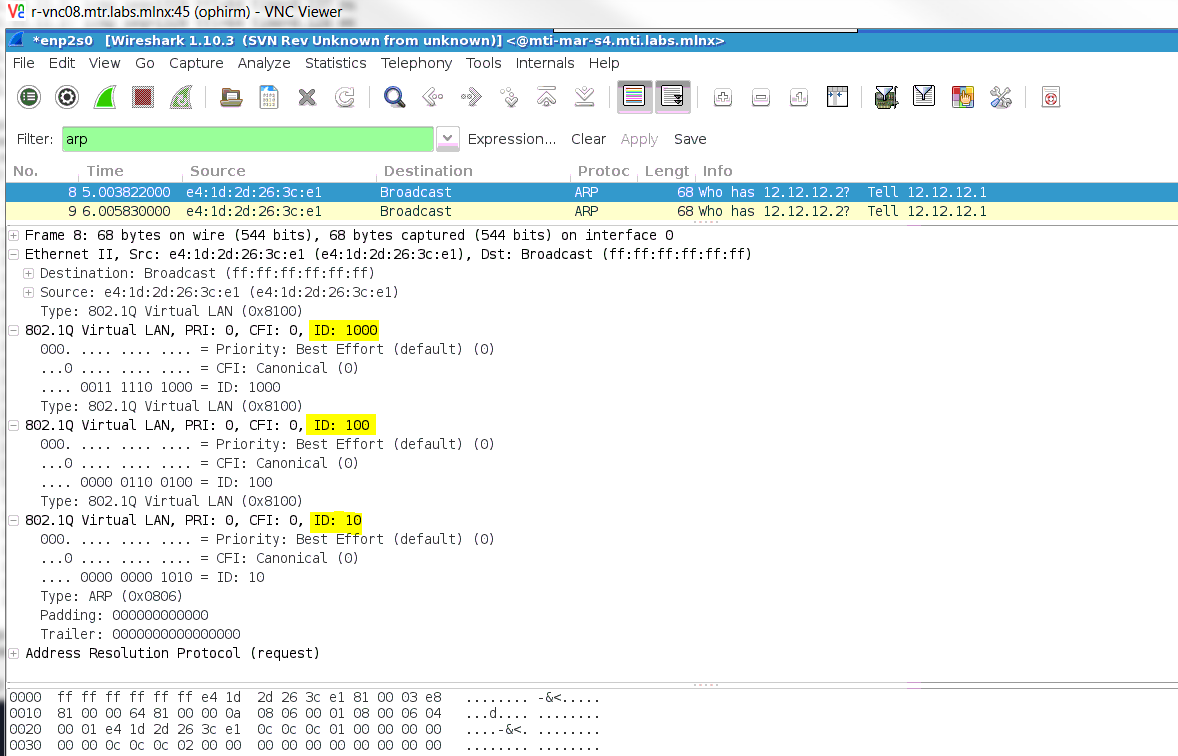The image size is (1178, 756).
Task: Open the filter history dropdown arrow
Action: 446,138
